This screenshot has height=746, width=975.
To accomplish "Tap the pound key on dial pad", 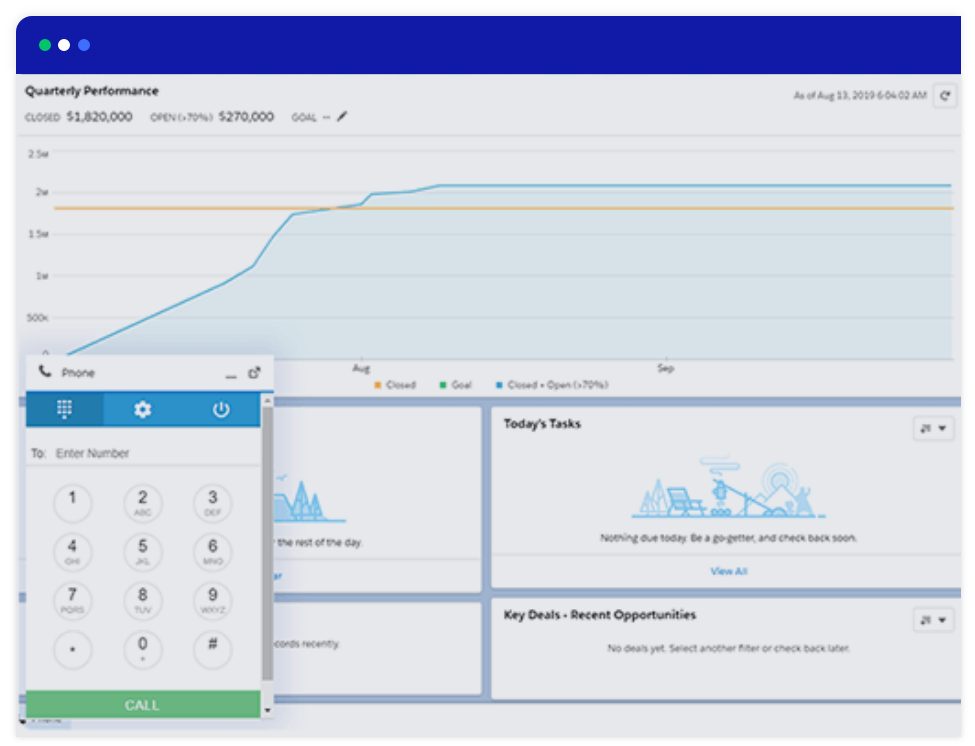I will click(213, 649).
